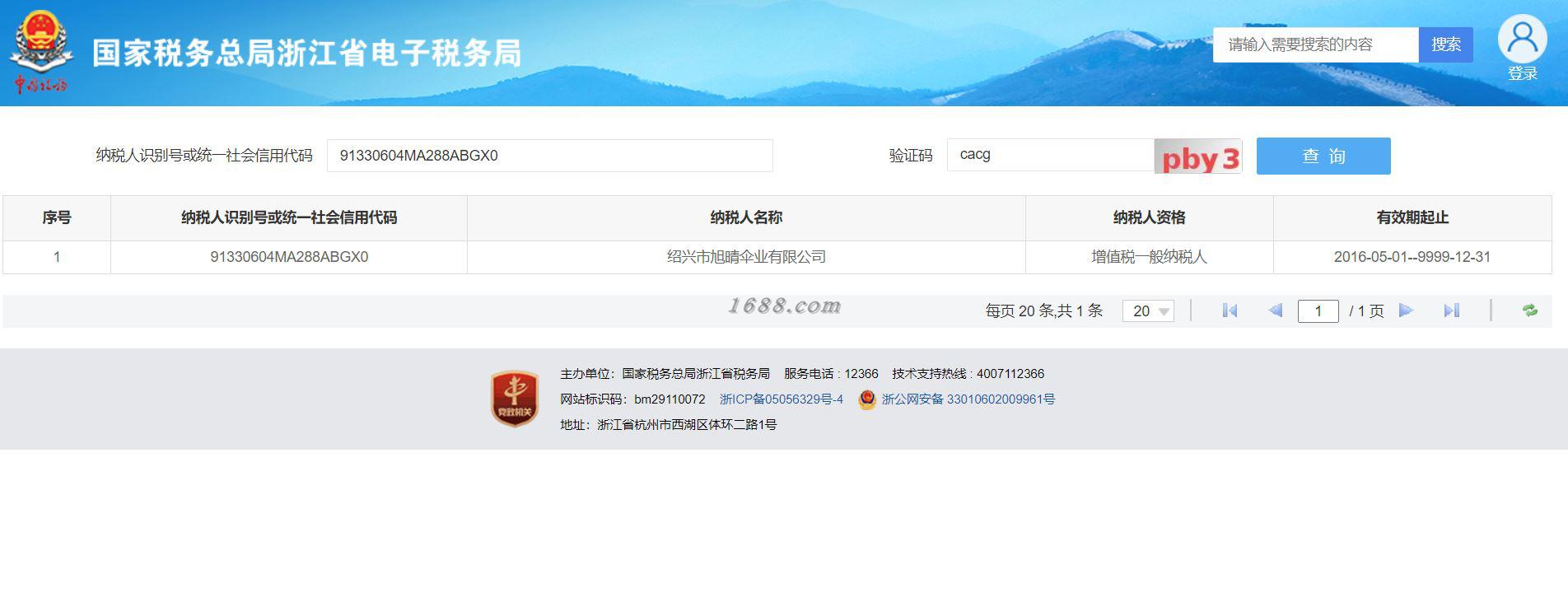Select cell 2016-05-01--9999-12-31
This screenshot has width=1568, height=607.
1412,257
